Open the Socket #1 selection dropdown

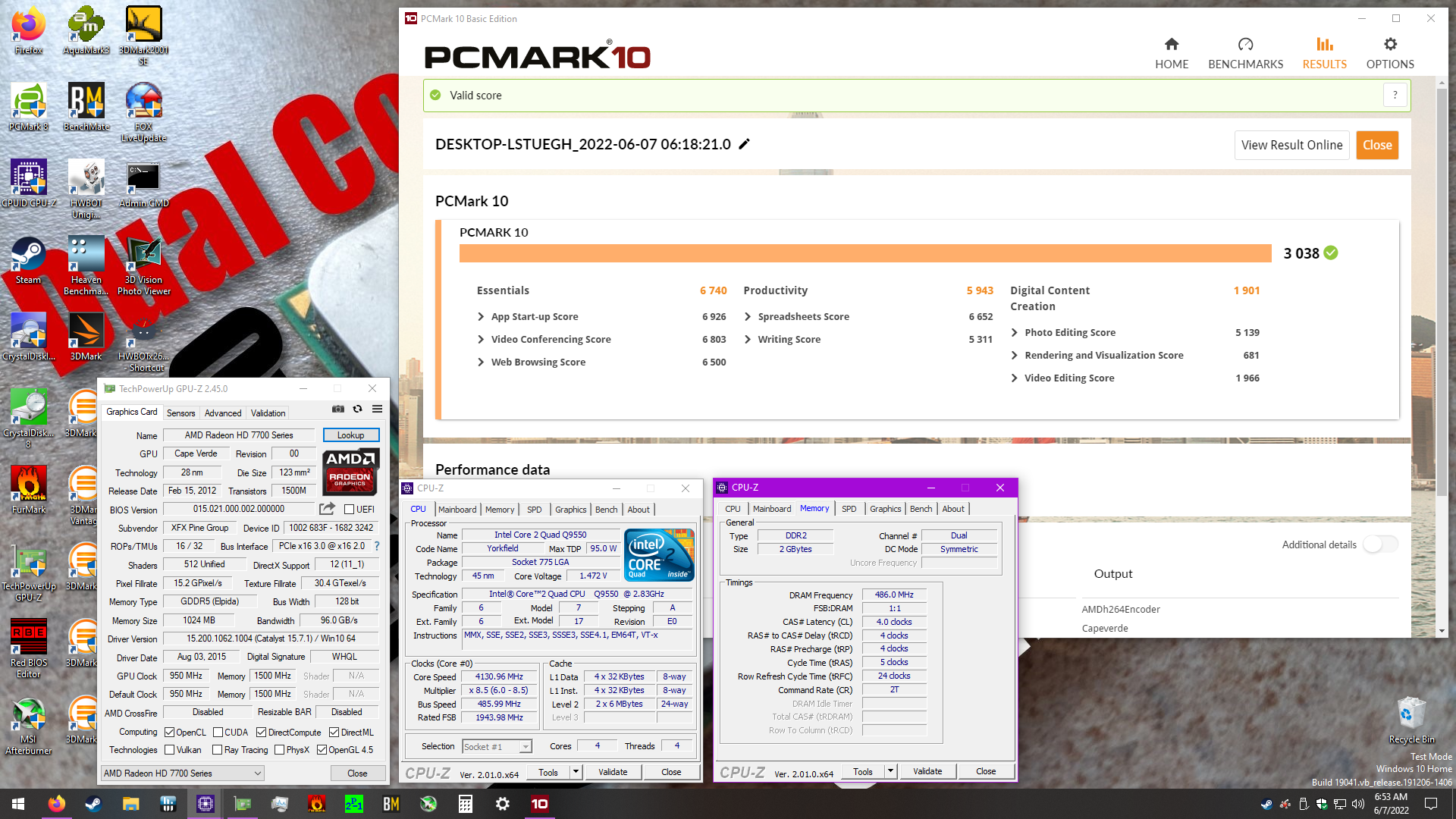497,747
